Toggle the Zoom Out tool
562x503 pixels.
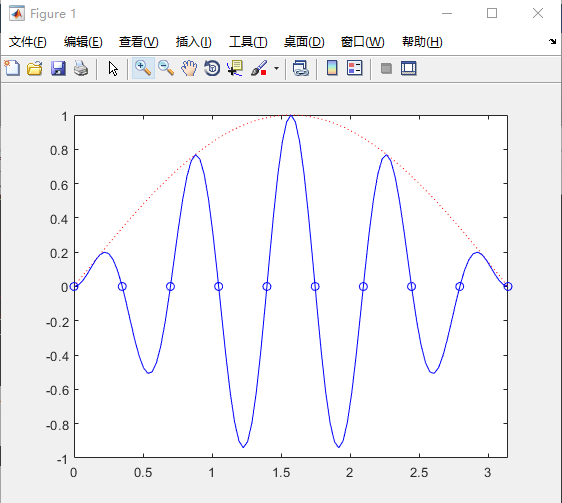166,68
